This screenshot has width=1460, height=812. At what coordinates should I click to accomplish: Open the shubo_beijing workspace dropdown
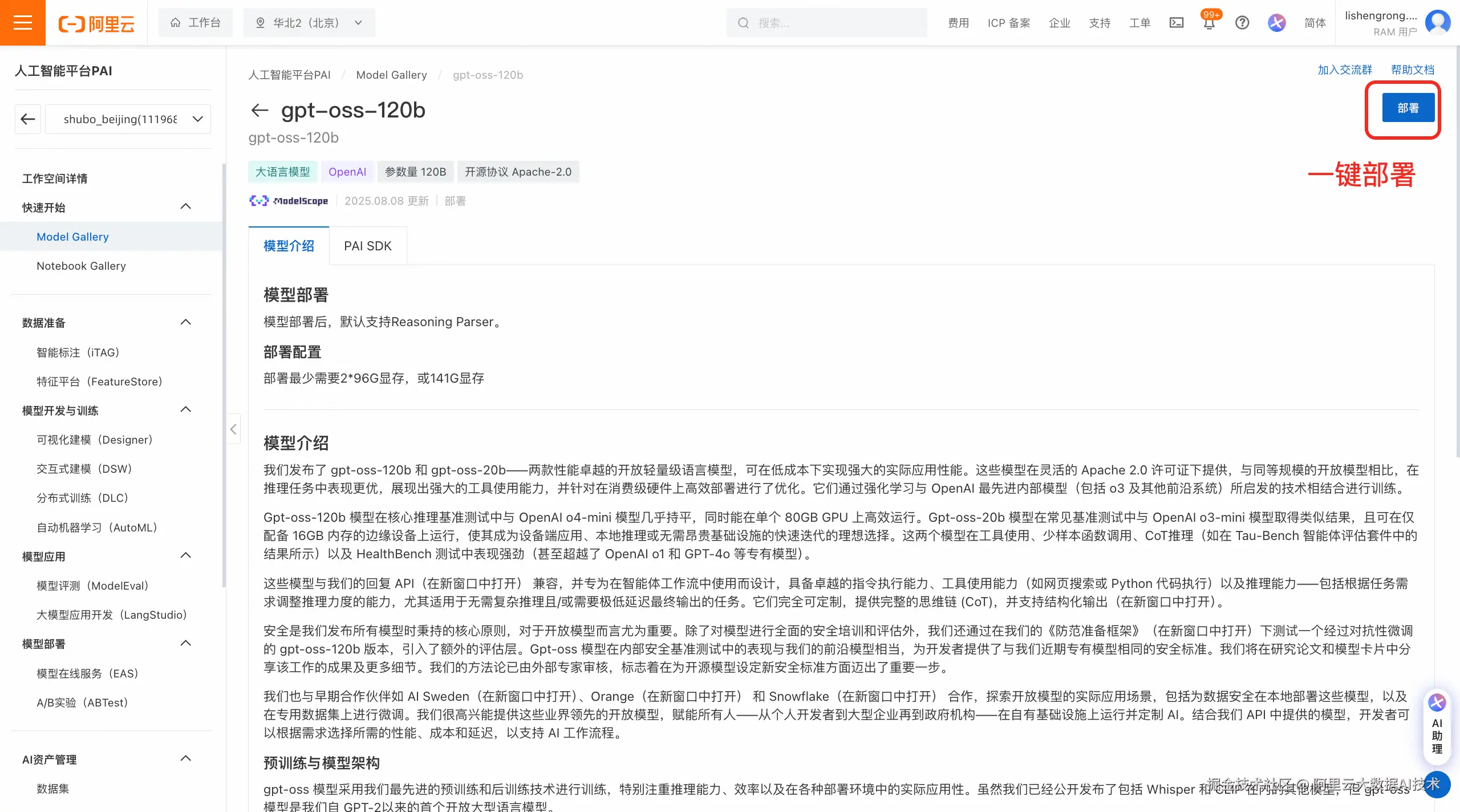click(x=128, y=119)
